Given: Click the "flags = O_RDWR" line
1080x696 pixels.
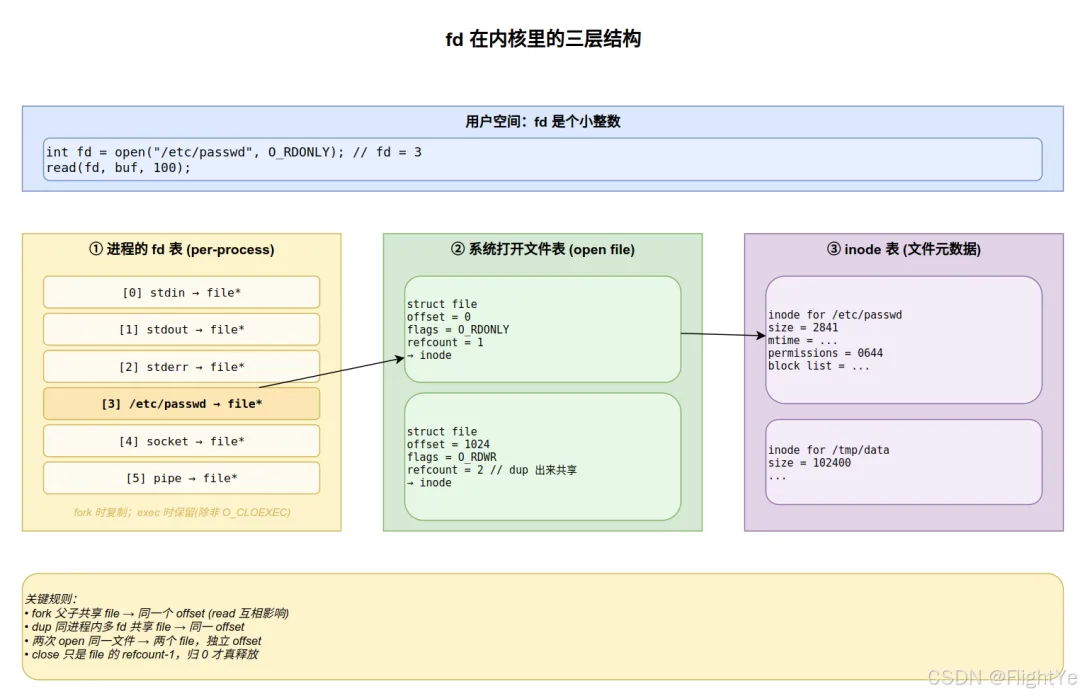Looking at the screenshot, I should [452, 457].
